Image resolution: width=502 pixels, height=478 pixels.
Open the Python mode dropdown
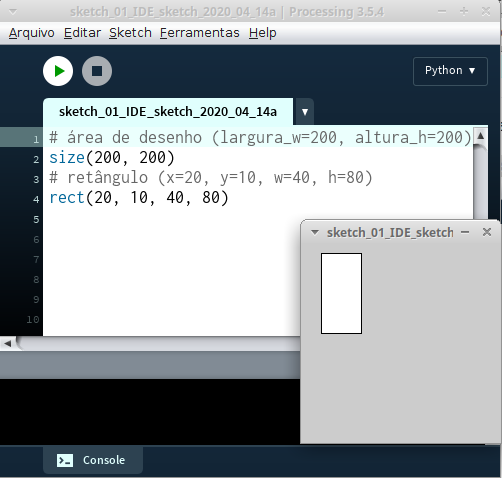pyautogui.click(x=450, y=71)
